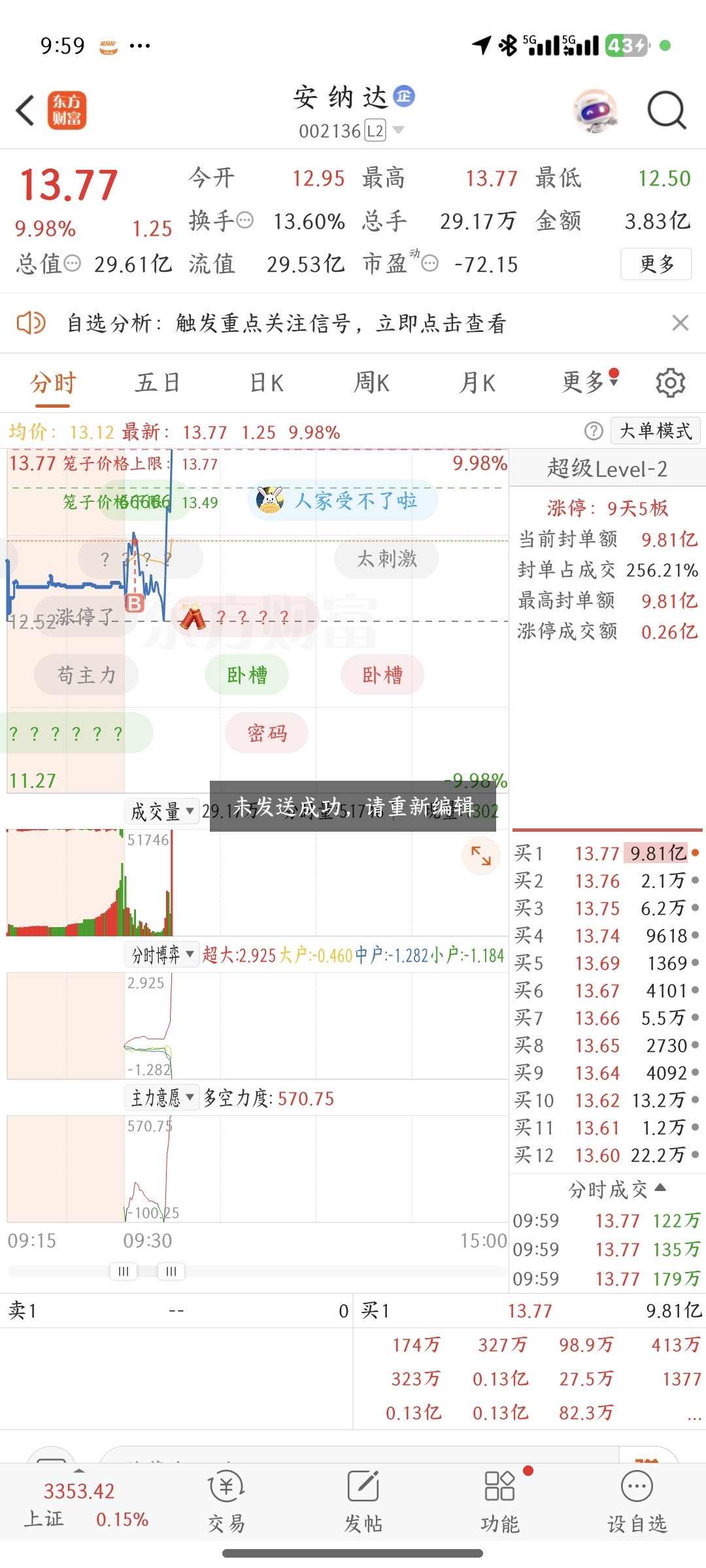This screenshot has width=706, height=1568.
Task: Tap the orange dot beside 买1 9.81亿
Action: 695,853
